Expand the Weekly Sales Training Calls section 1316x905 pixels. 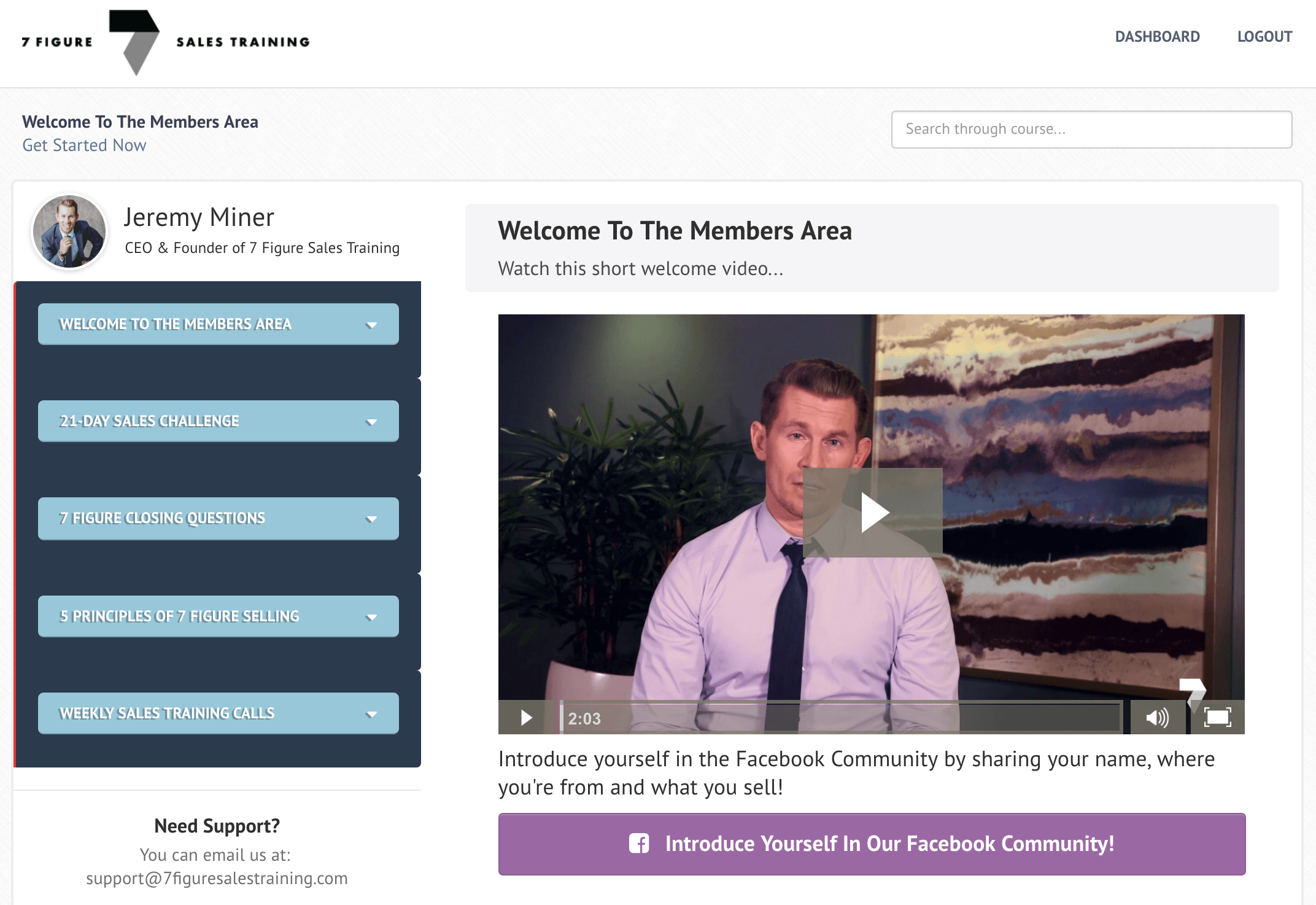(x=219, y=713)
